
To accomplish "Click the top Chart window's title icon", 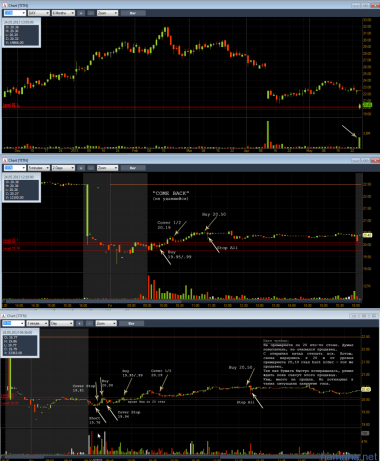I will click(x=5, y=5).
